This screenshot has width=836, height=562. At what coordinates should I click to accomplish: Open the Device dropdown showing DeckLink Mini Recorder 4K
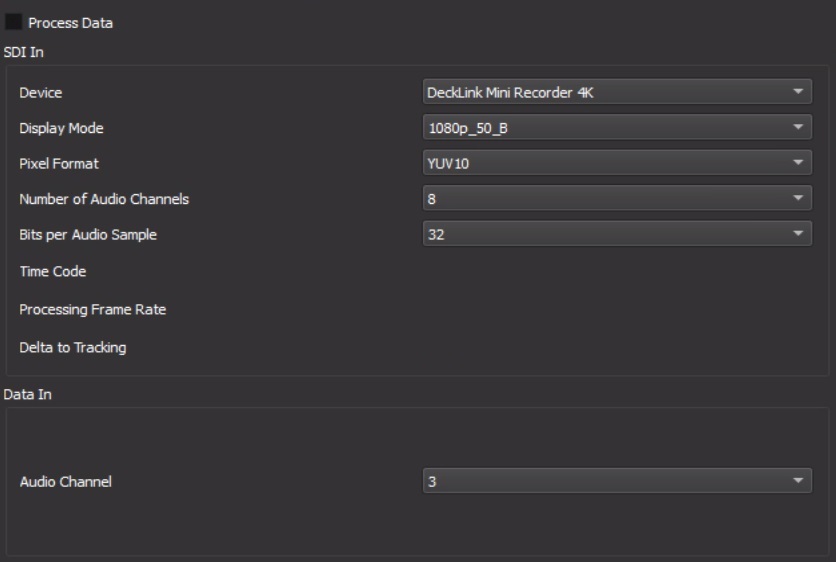tap(616, 93)
